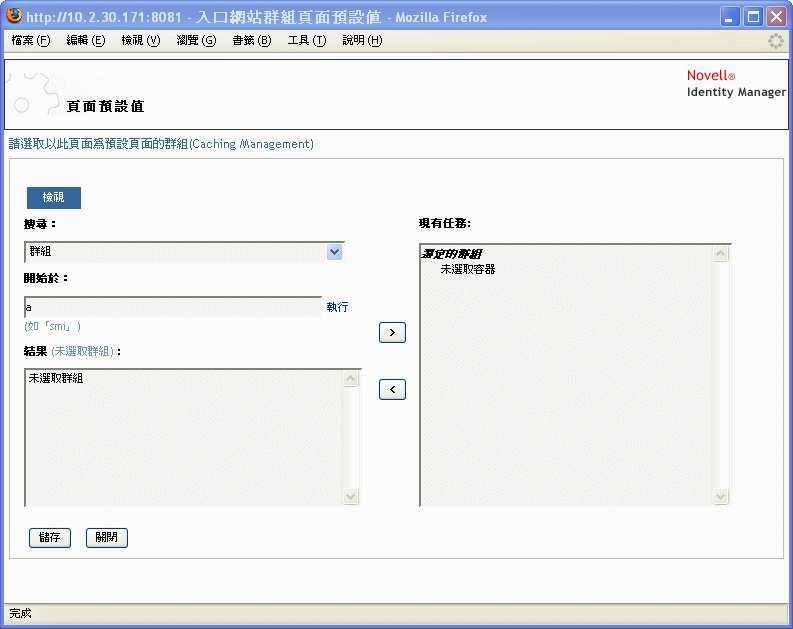
Task: Select the 檢視 tab
Action: [x=54, y=198]
